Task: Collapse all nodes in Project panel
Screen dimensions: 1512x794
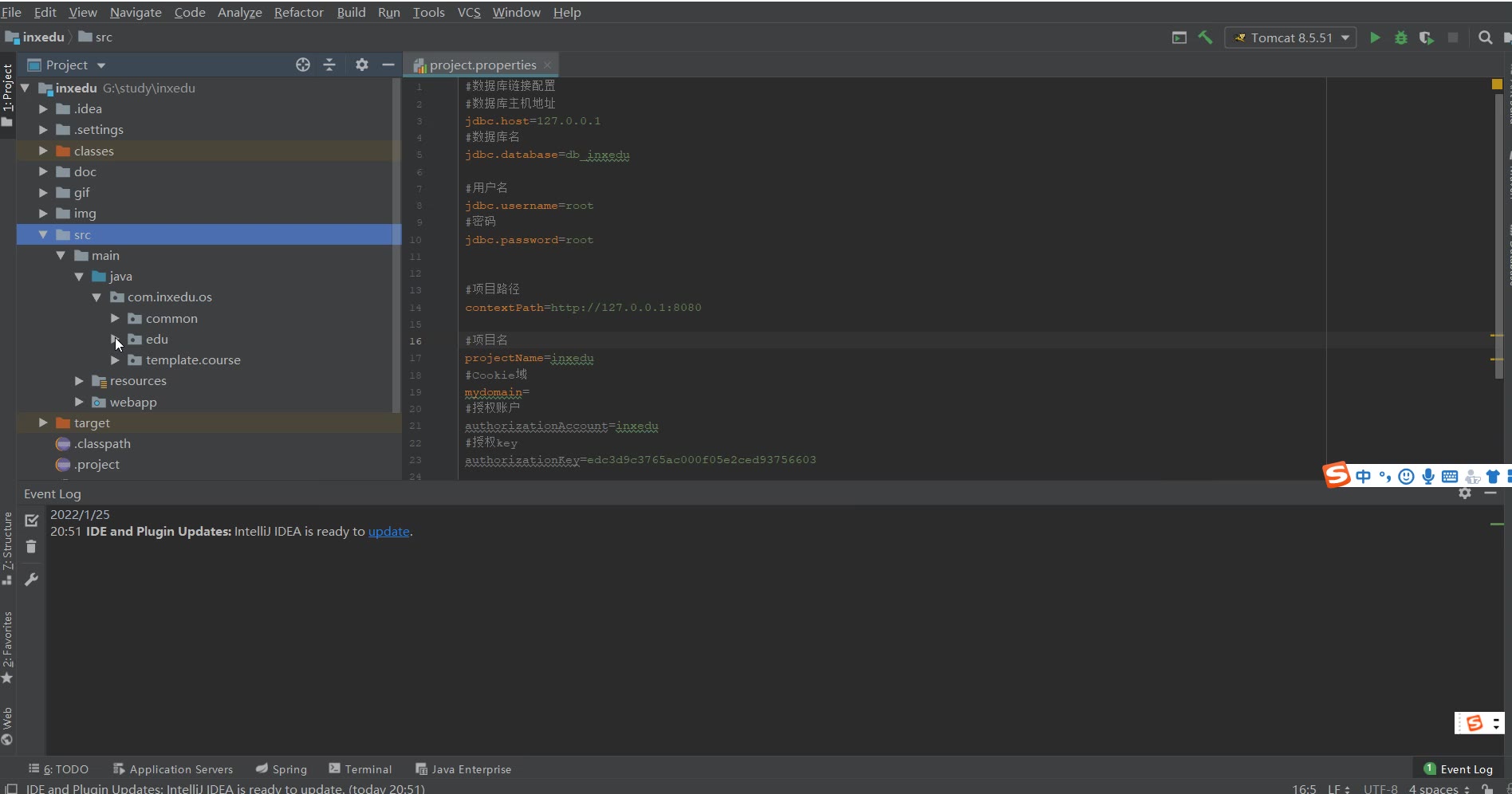Action: pos(329,65)
